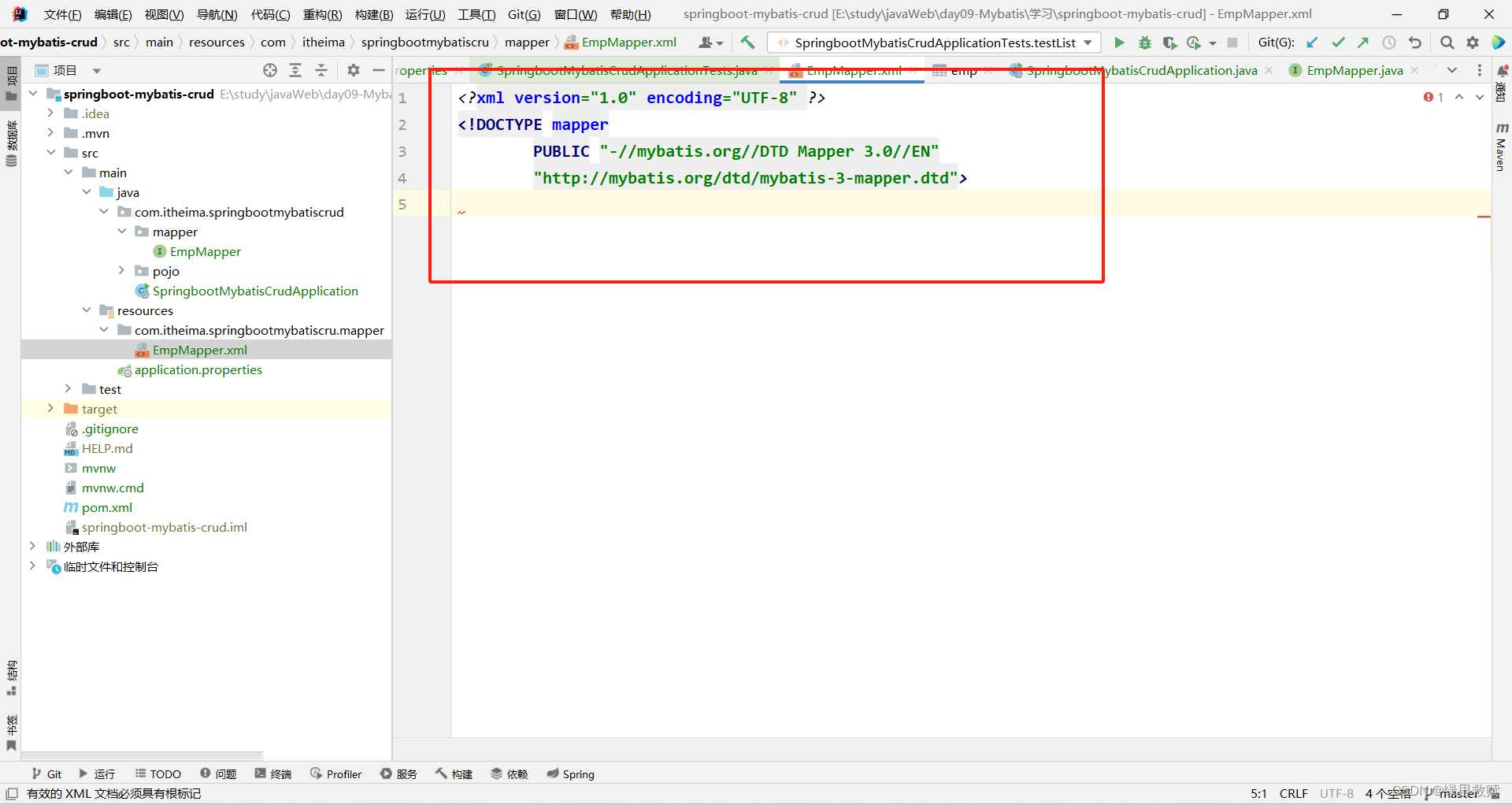
Task: Commit changes via the Git checkmark icon
Action: click(x=1338, y=43)
